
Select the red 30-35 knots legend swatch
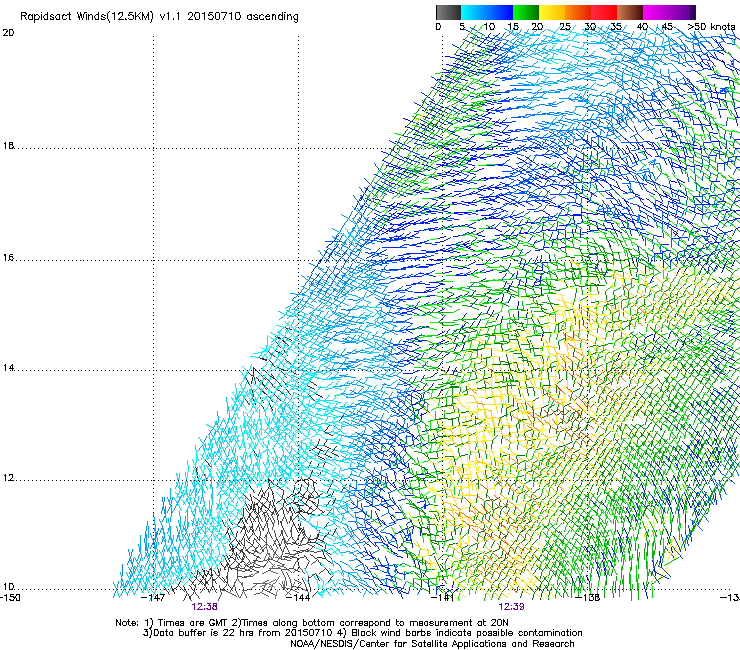coord(603,12)
